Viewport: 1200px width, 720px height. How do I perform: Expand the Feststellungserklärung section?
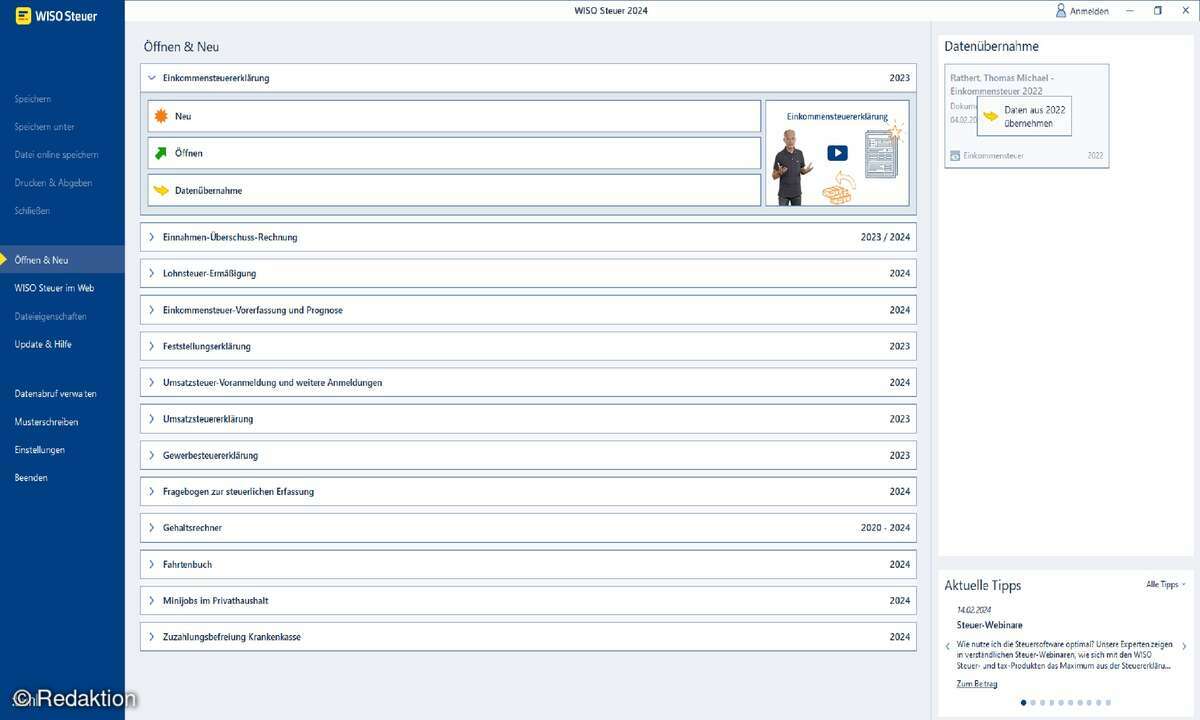[x=152, y=346]
